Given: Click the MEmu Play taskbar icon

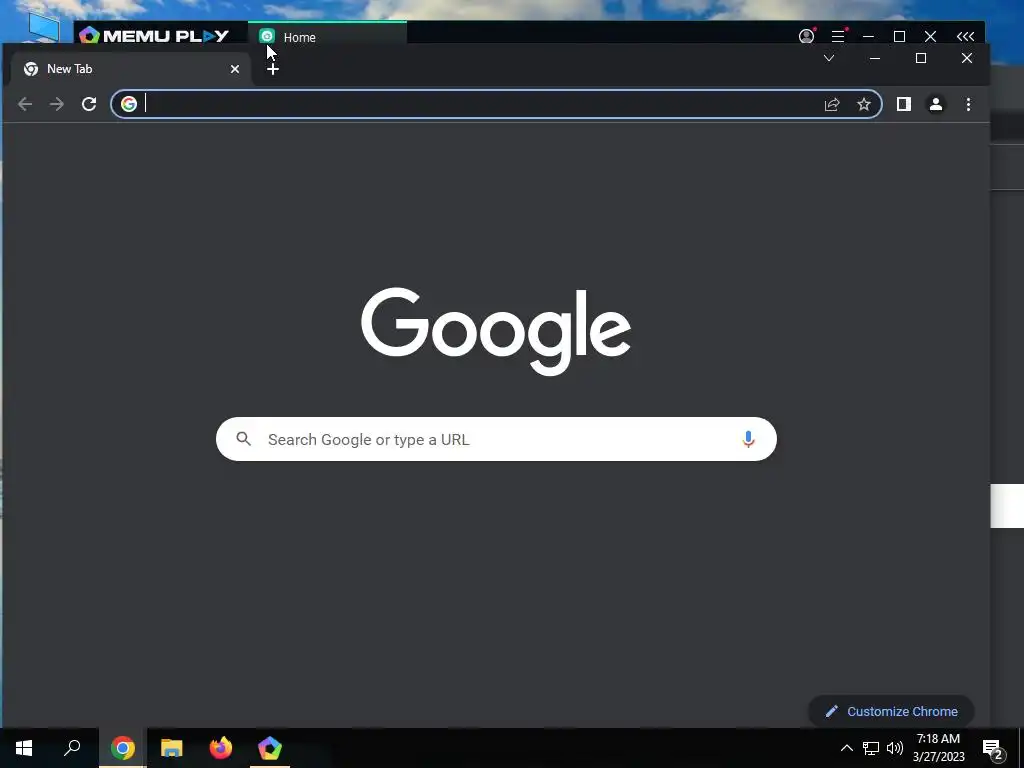Looking at the screenshot, I should pos(270,748).
